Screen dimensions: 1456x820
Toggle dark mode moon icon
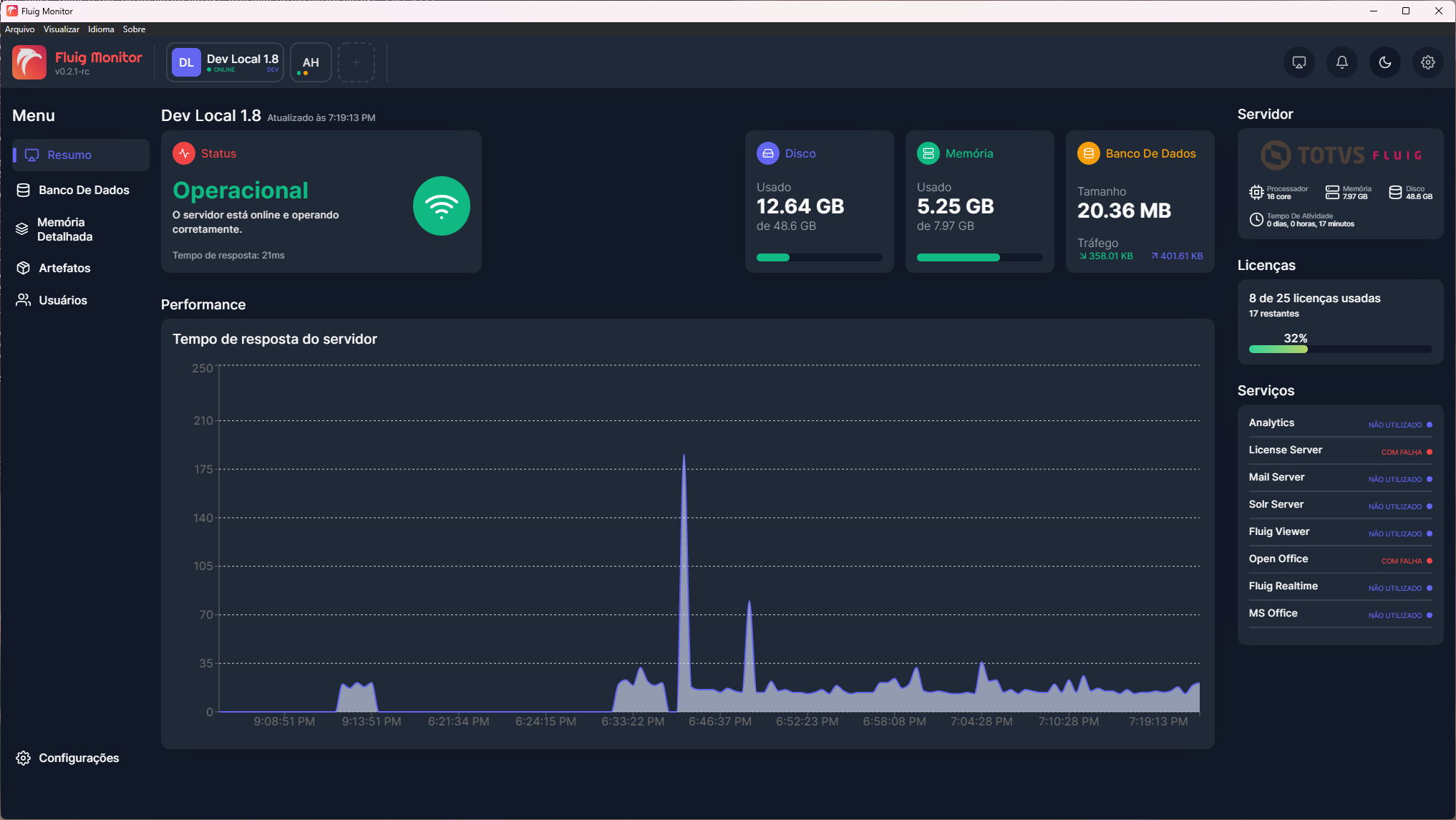coord(1384,62)
